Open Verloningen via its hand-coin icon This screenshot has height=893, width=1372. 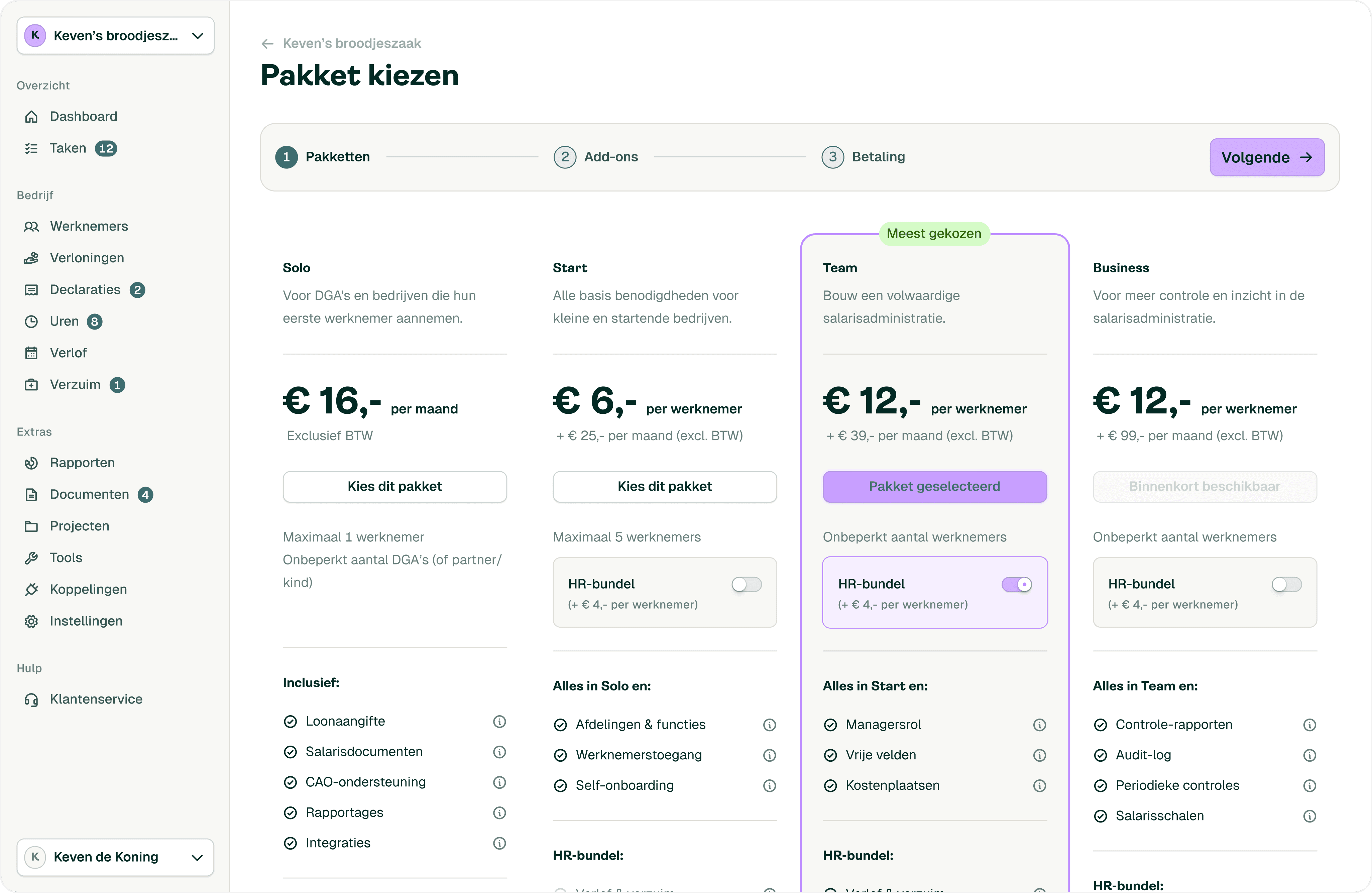(x=31, y=258)
